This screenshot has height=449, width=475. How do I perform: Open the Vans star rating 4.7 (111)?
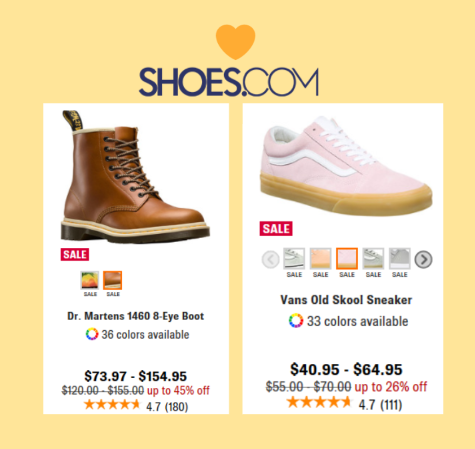[x=344, y=404]
